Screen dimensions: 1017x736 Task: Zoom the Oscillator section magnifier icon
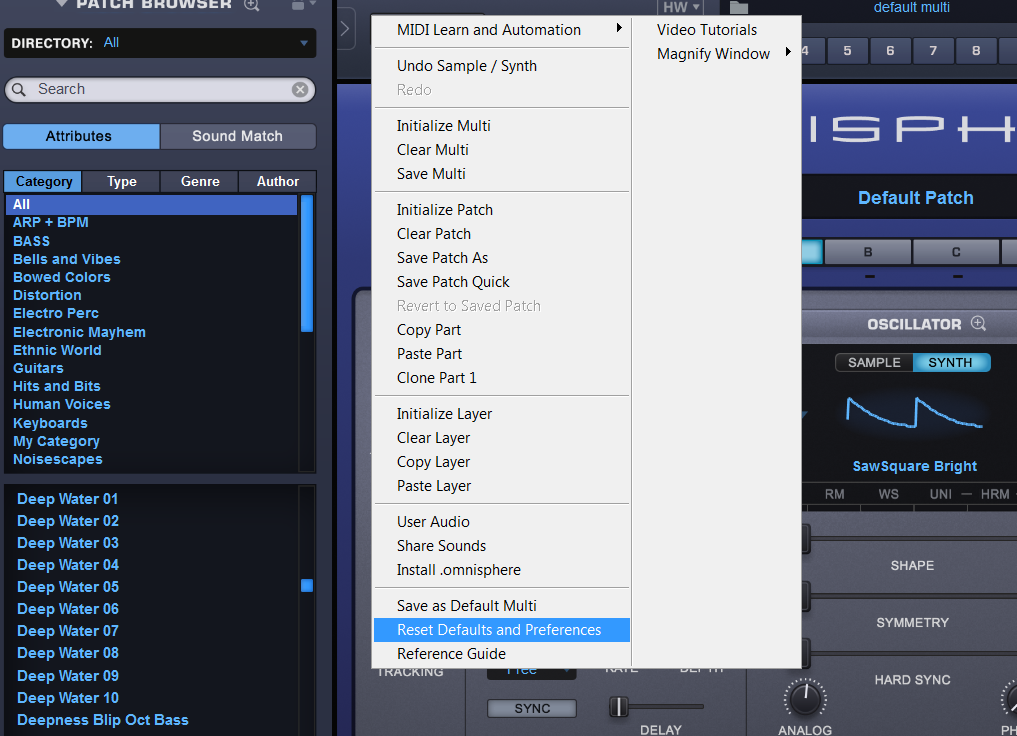click(978, 323)
